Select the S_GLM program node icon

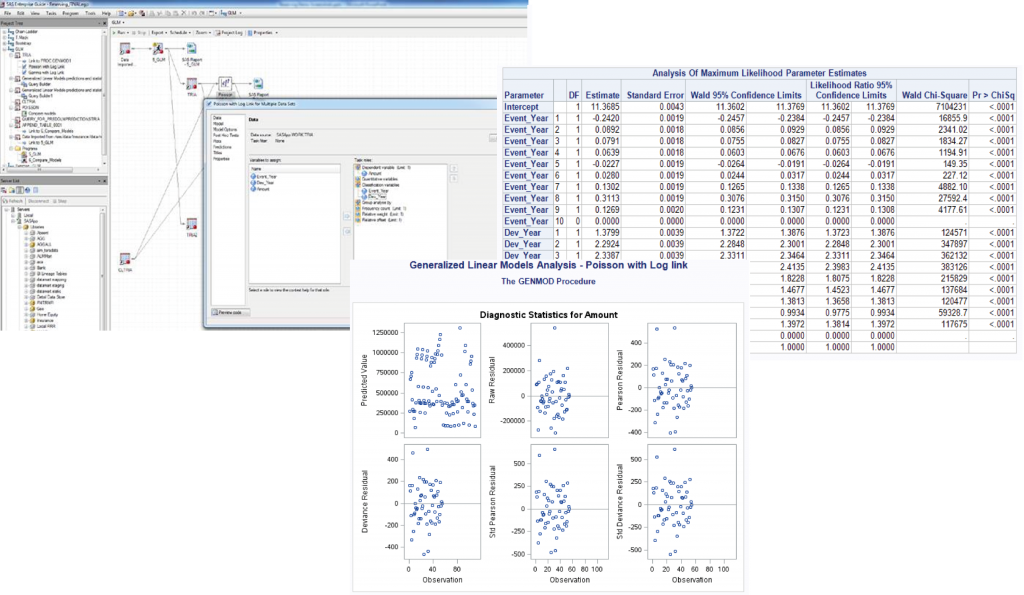159,49
